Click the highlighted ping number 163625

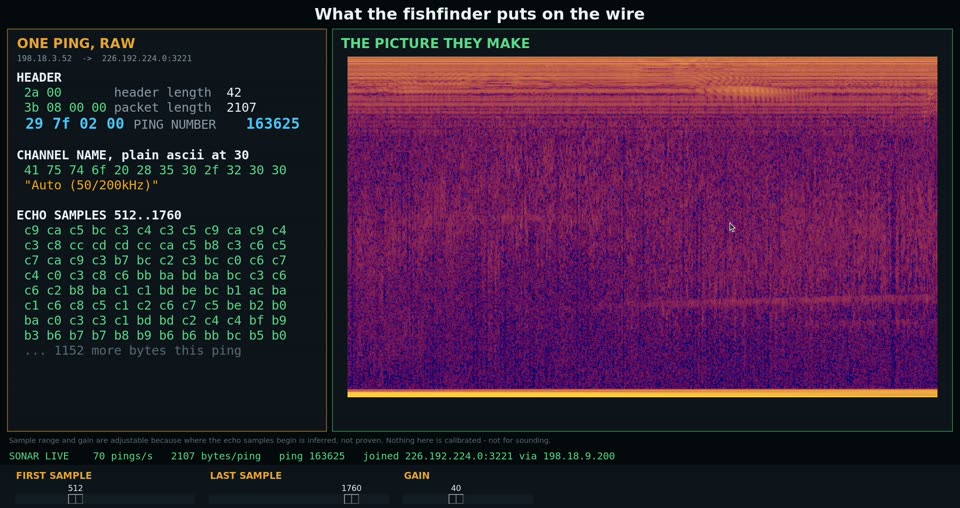(273, 124)
